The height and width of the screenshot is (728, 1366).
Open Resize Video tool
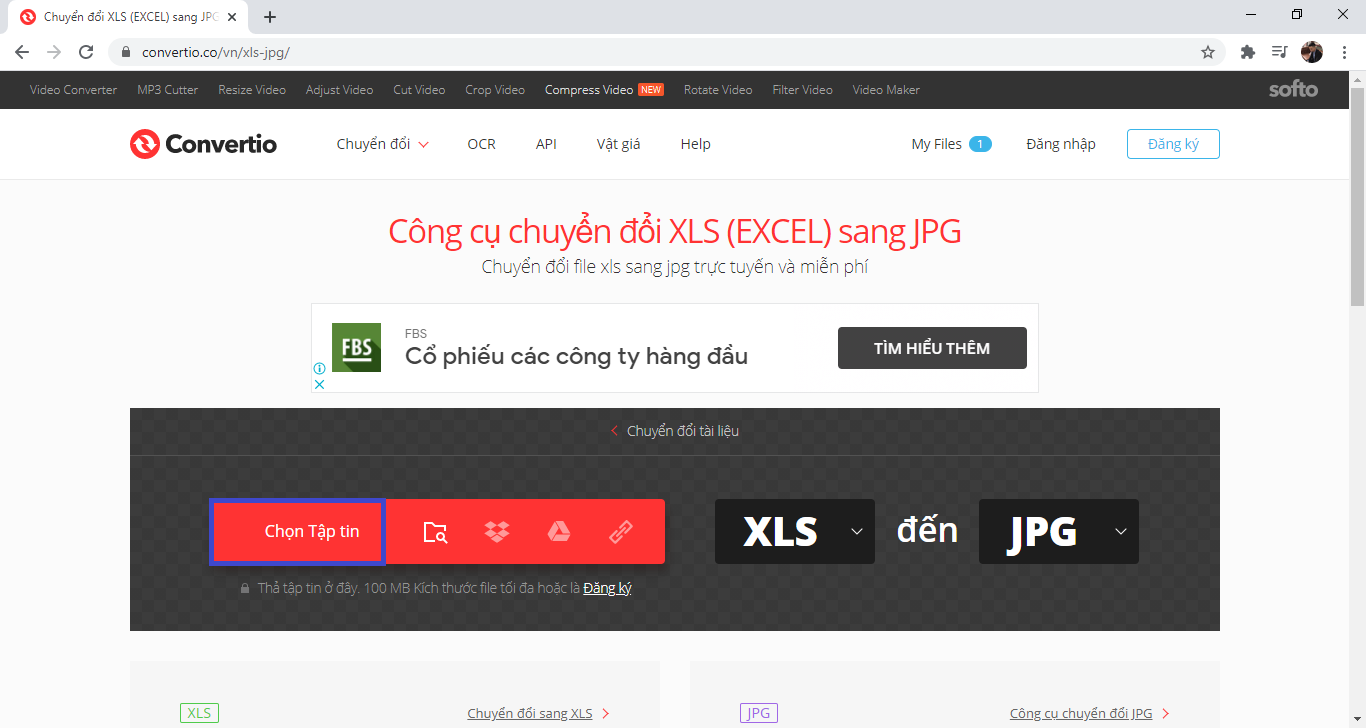point(252,90)
